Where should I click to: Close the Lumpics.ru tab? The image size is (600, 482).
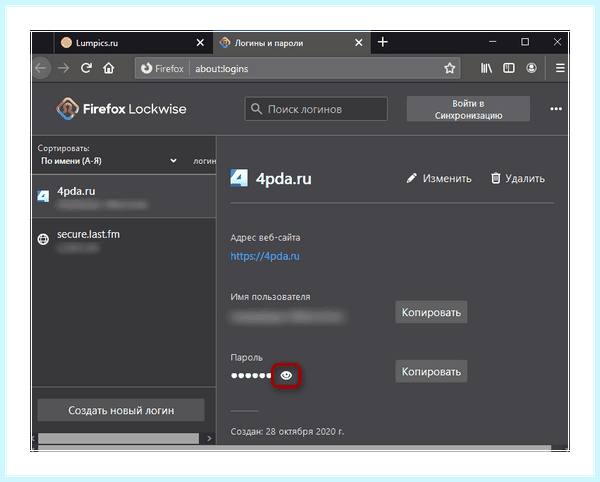(x=200, y=43)
